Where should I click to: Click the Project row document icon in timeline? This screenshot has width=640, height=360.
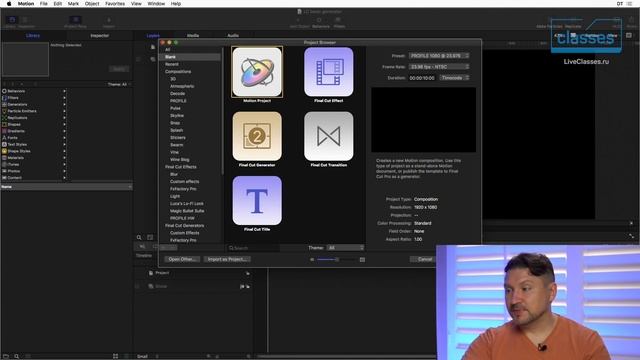151,273
